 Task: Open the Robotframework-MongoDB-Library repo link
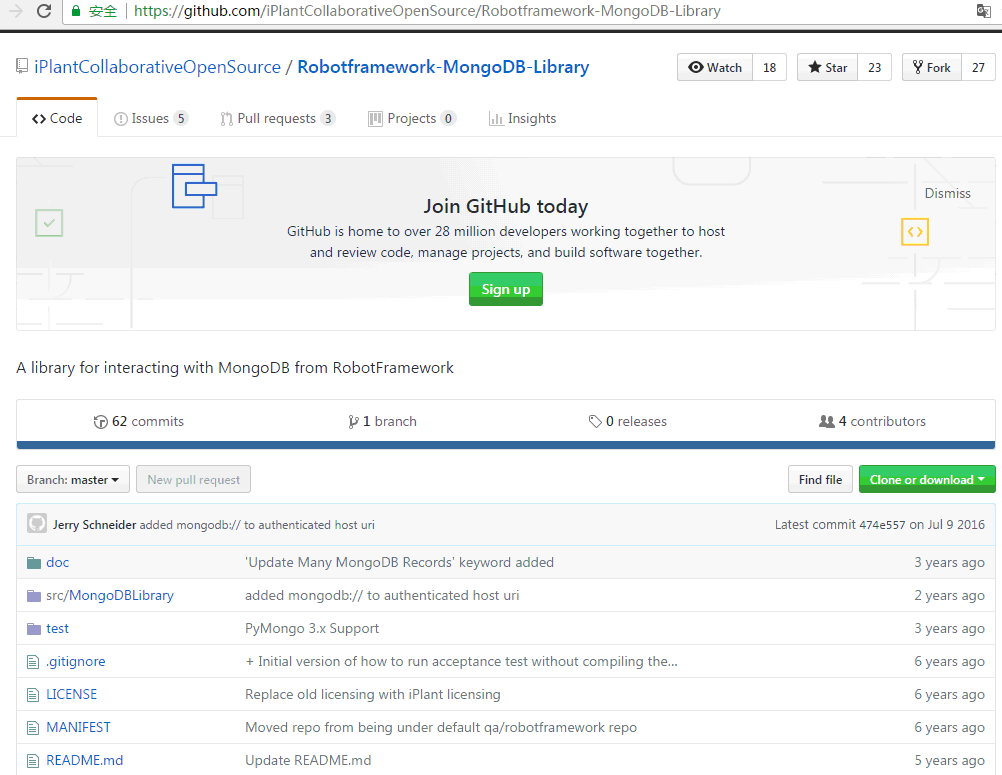tap(443, 66)
